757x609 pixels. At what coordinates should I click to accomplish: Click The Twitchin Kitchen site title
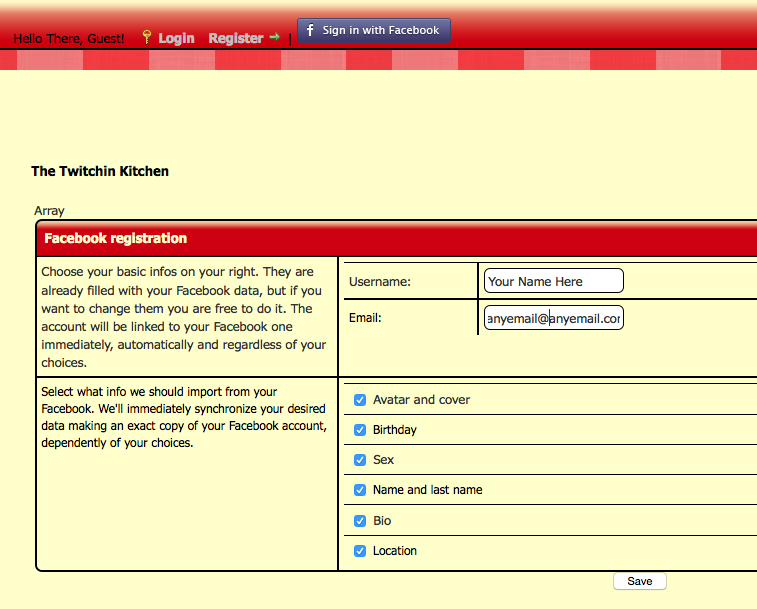pos(100,171)
